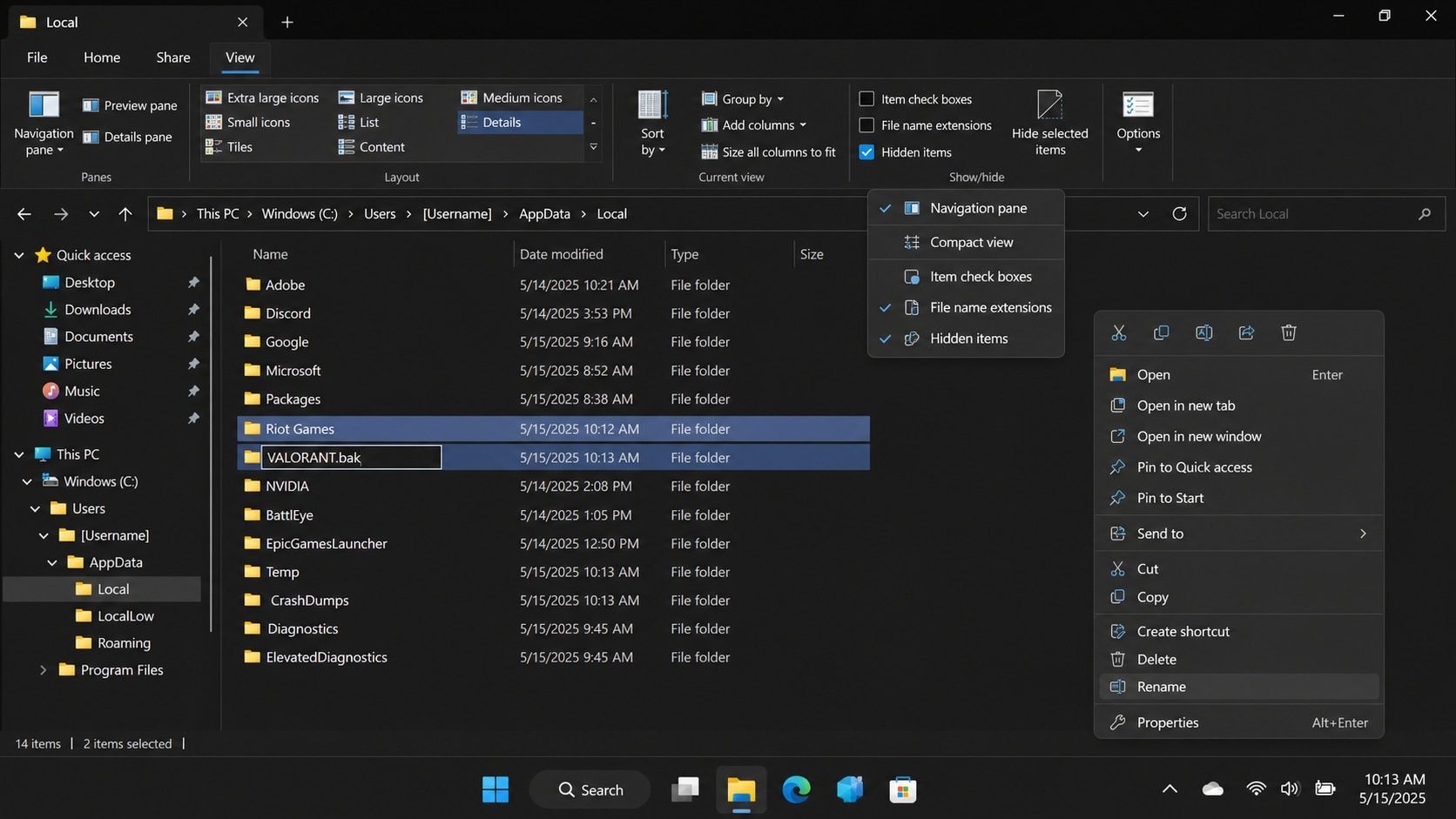Click the Rename icon in context menu top row
The height and width of the screenshot is (819, 1456).
click(1203, 332)
